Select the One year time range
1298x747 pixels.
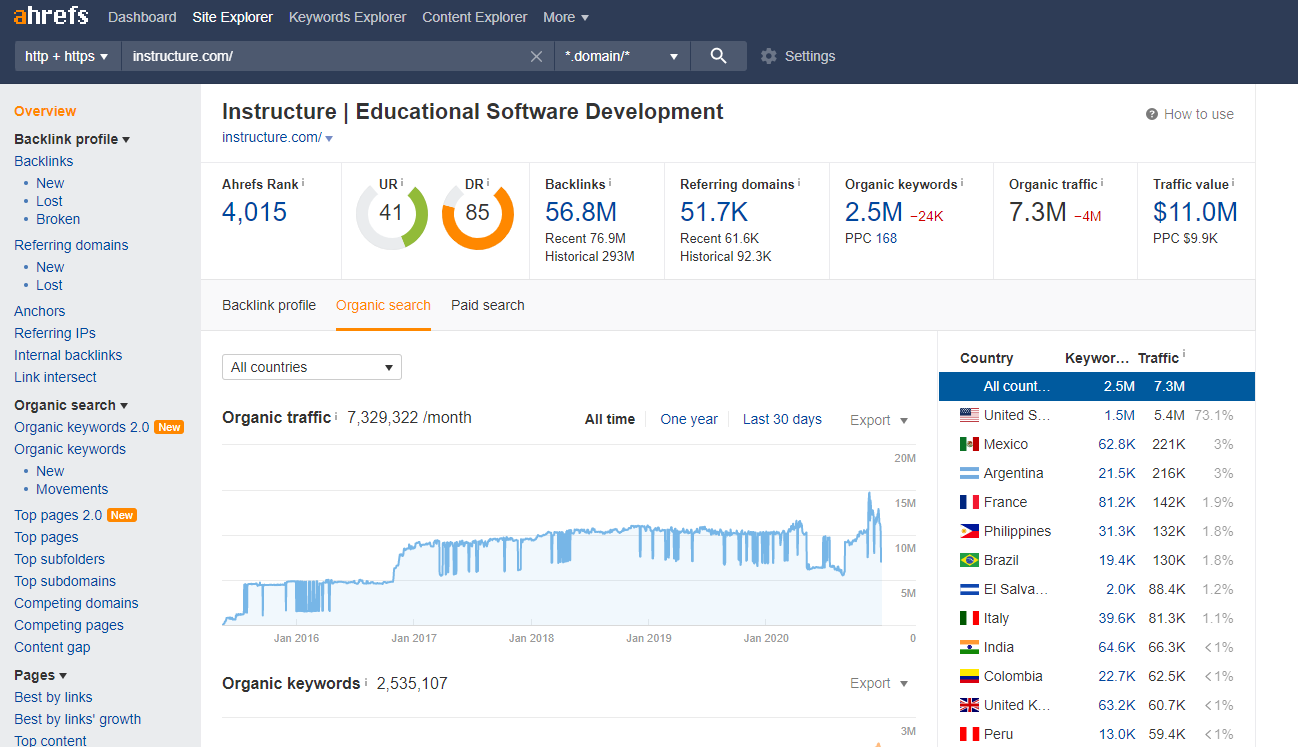(x=689, y=419)
